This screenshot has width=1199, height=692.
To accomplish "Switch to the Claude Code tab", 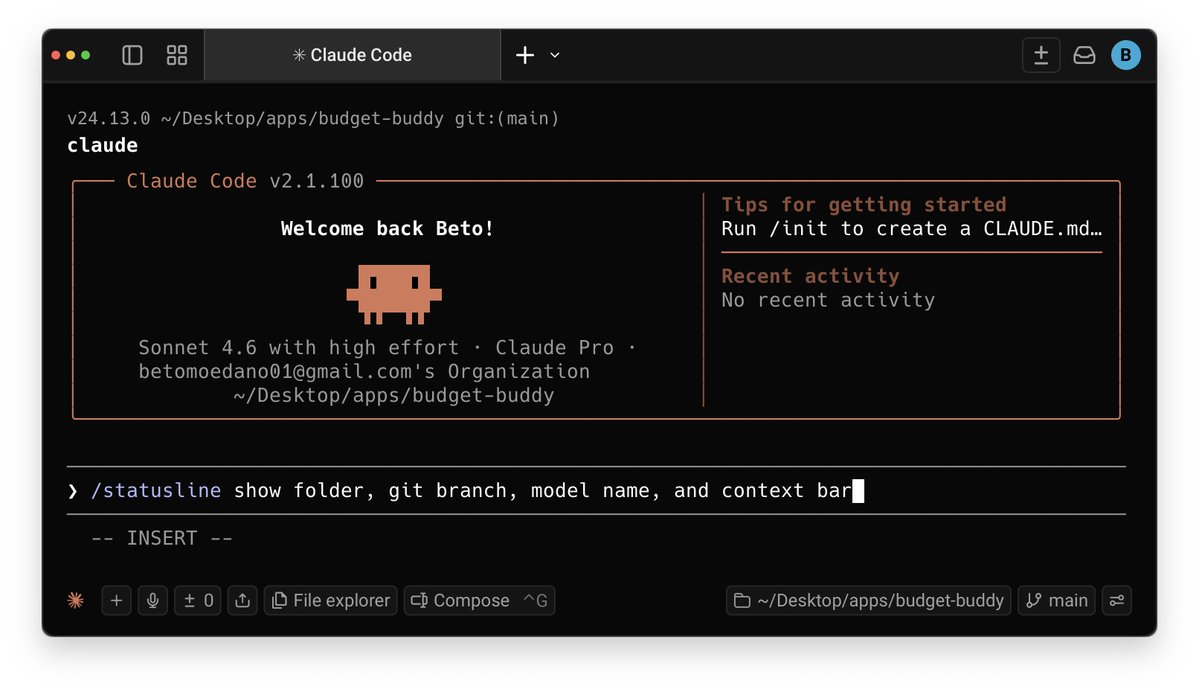I will coord(352,55).
